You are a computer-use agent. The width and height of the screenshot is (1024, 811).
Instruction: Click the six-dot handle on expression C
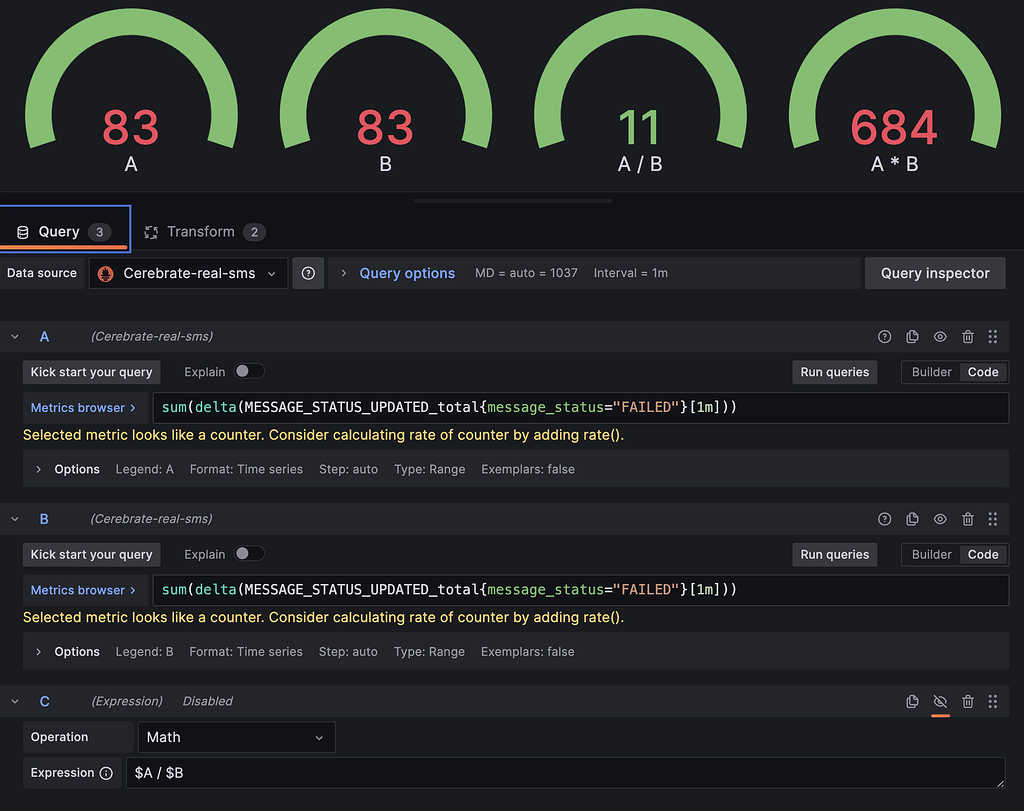pos(993,701)
